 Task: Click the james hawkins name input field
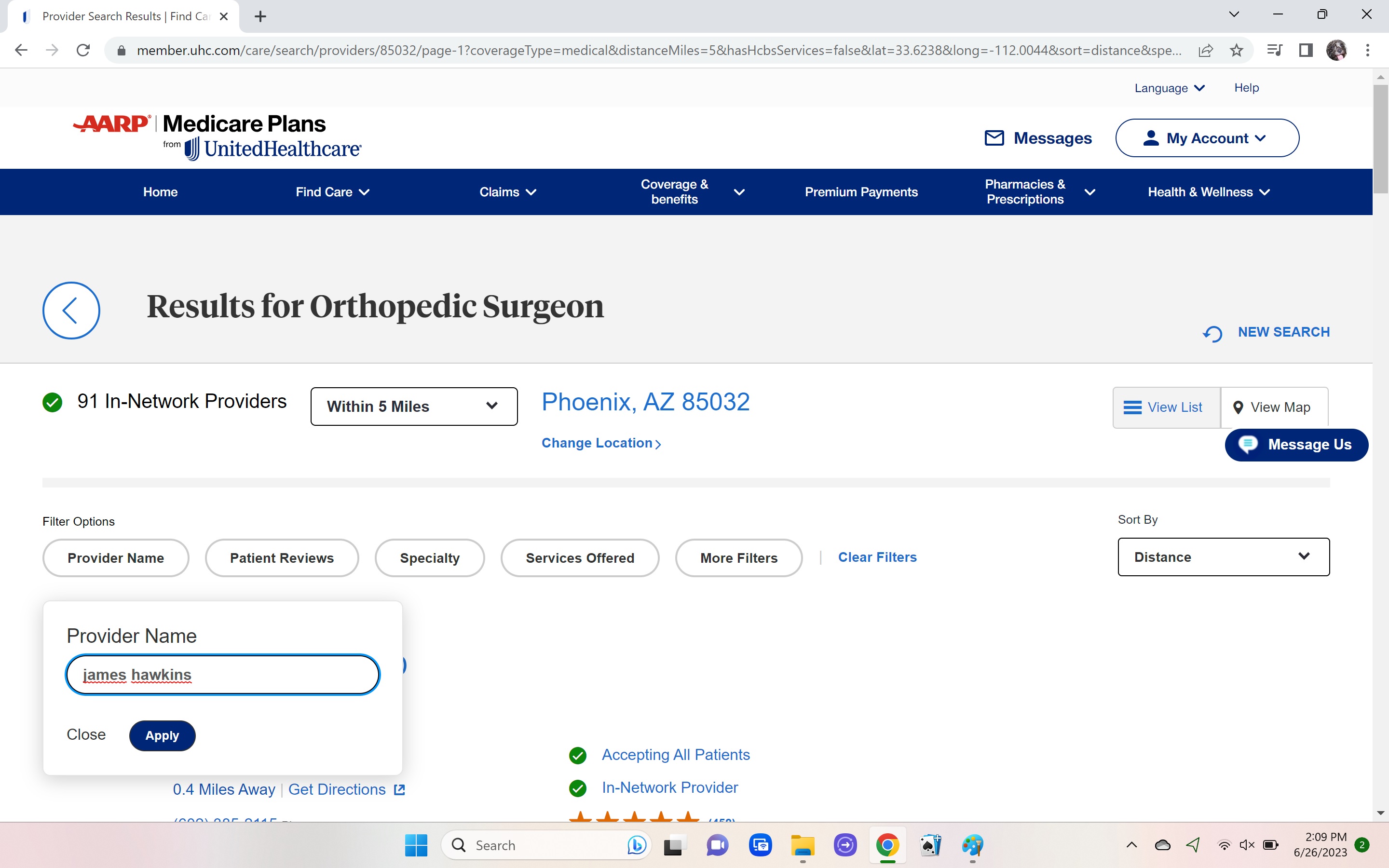click(x=223, y=675)
